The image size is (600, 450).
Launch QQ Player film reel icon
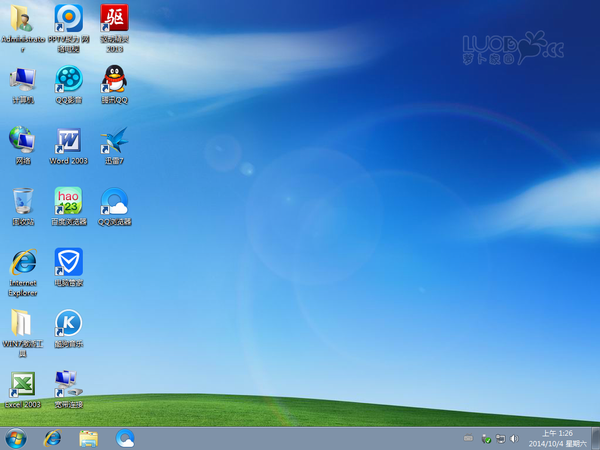pos(68,79)
